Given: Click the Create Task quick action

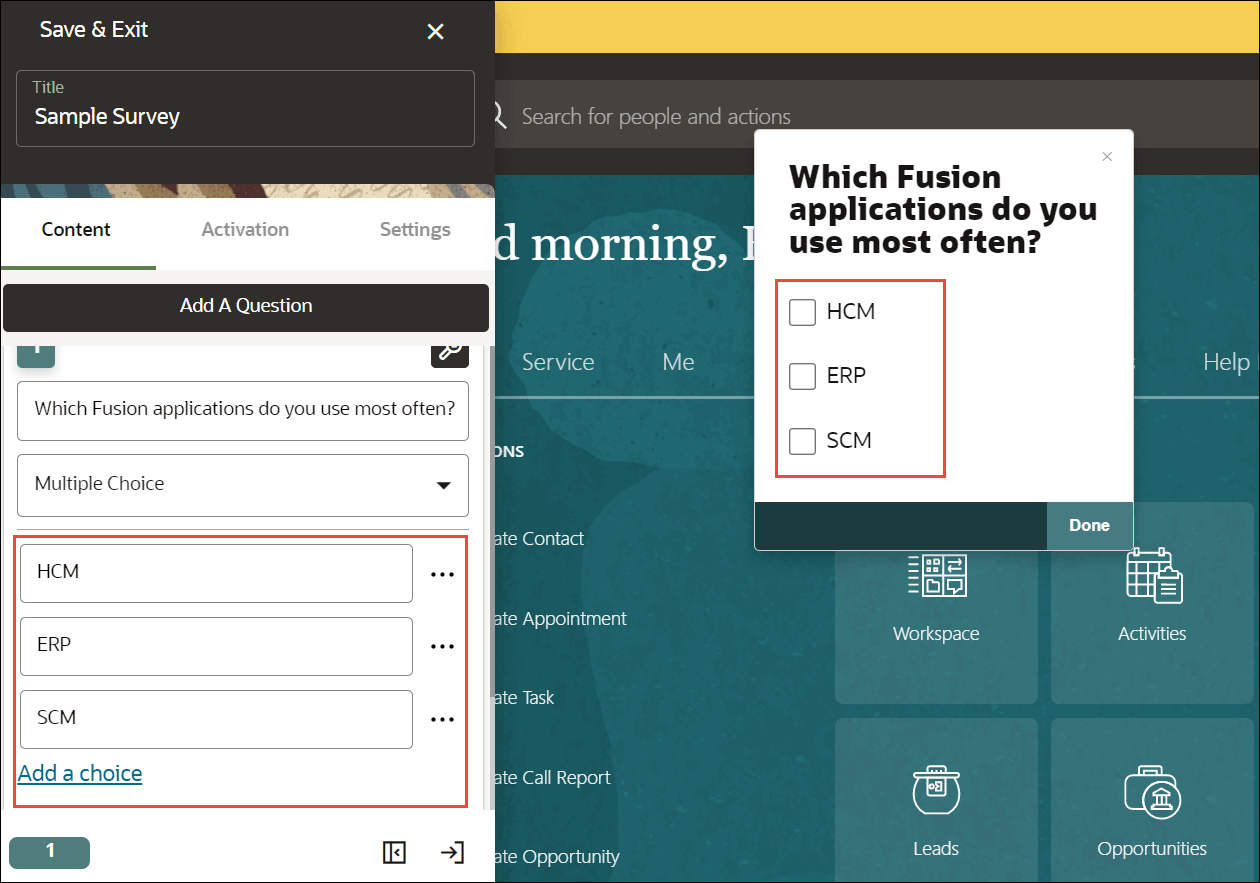Looking at the screenshot, I should click(525, 698).
